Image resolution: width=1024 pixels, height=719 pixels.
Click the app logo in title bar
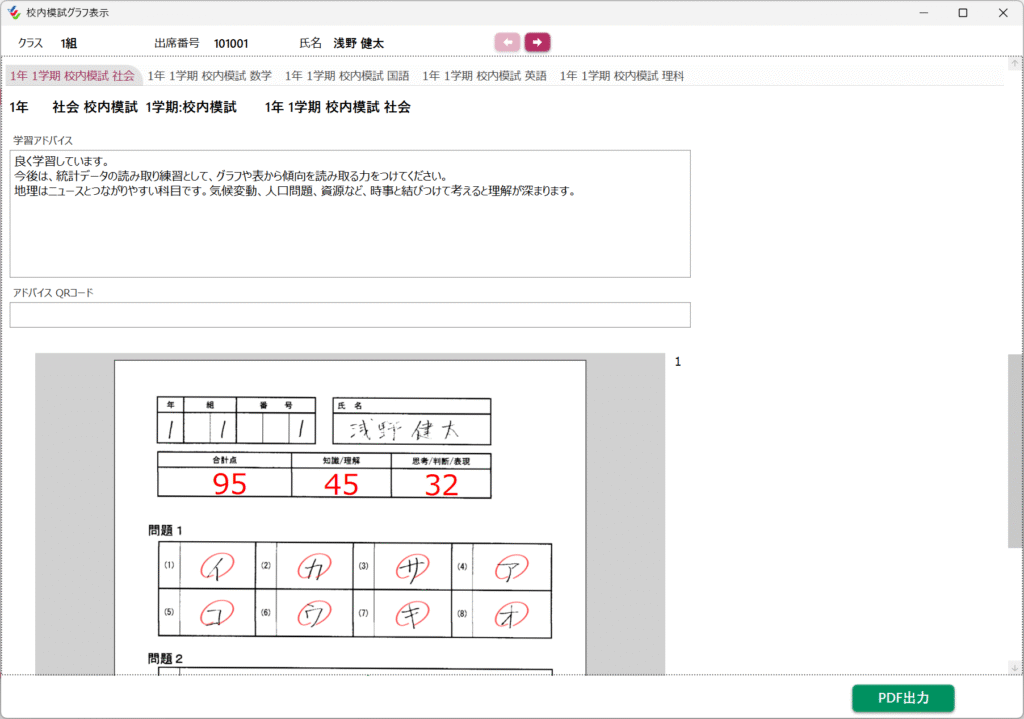tap(14, 13)
